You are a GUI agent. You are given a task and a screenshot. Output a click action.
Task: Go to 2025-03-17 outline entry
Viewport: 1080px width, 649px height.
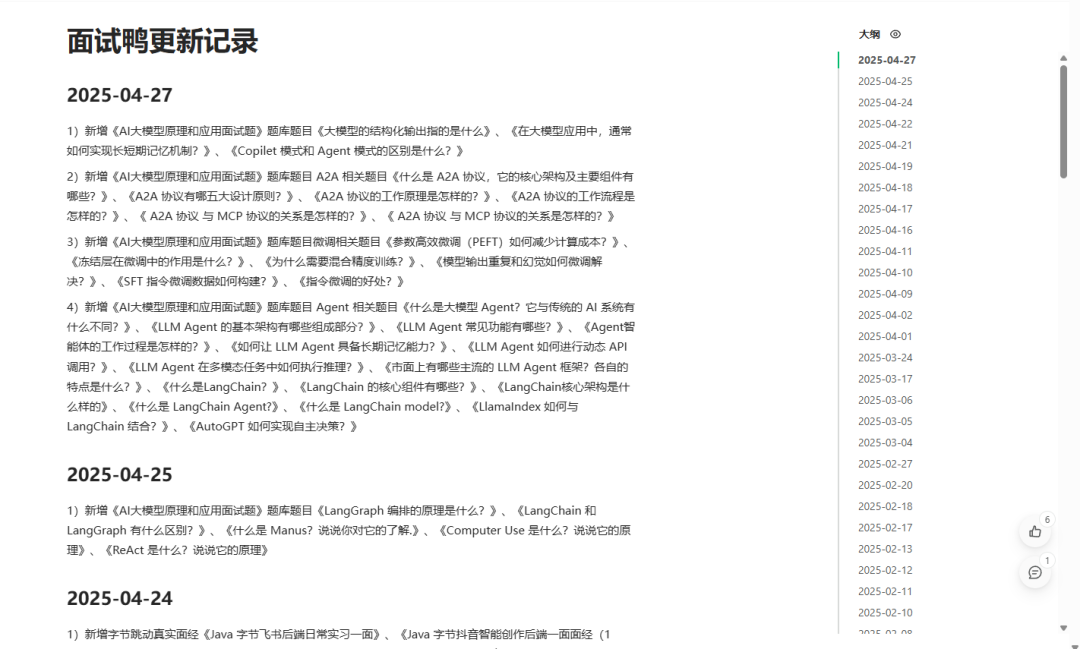point(885,379)
